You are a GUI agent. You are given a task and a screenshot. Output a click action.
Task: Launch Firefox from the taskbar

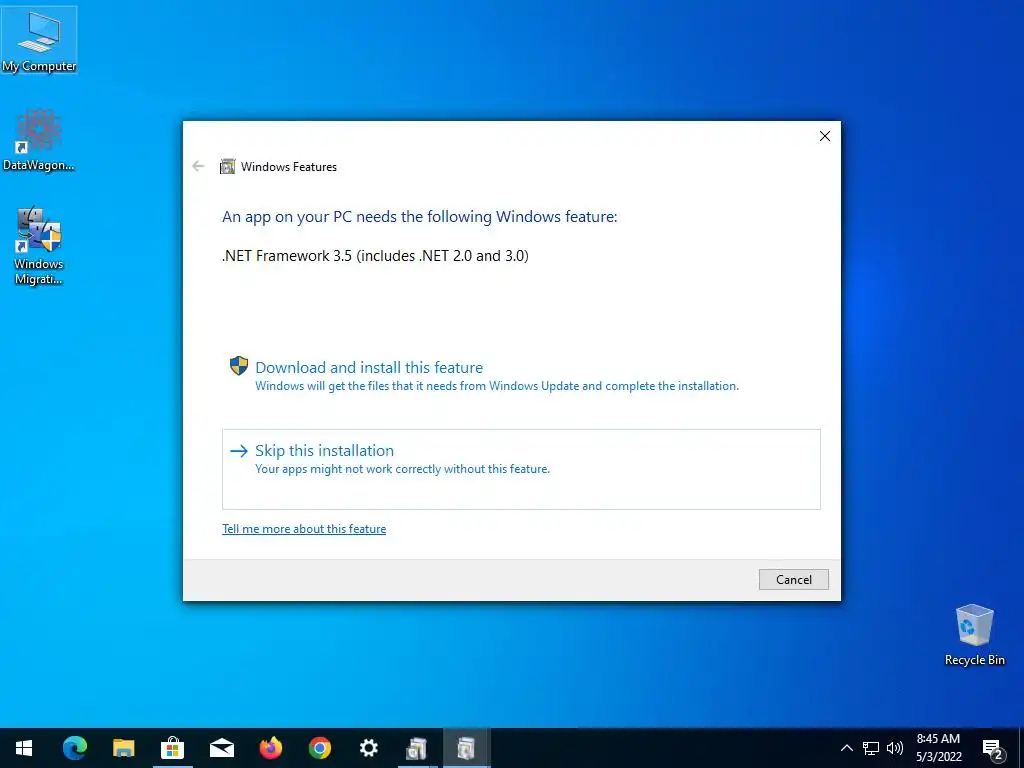point(270,748)
